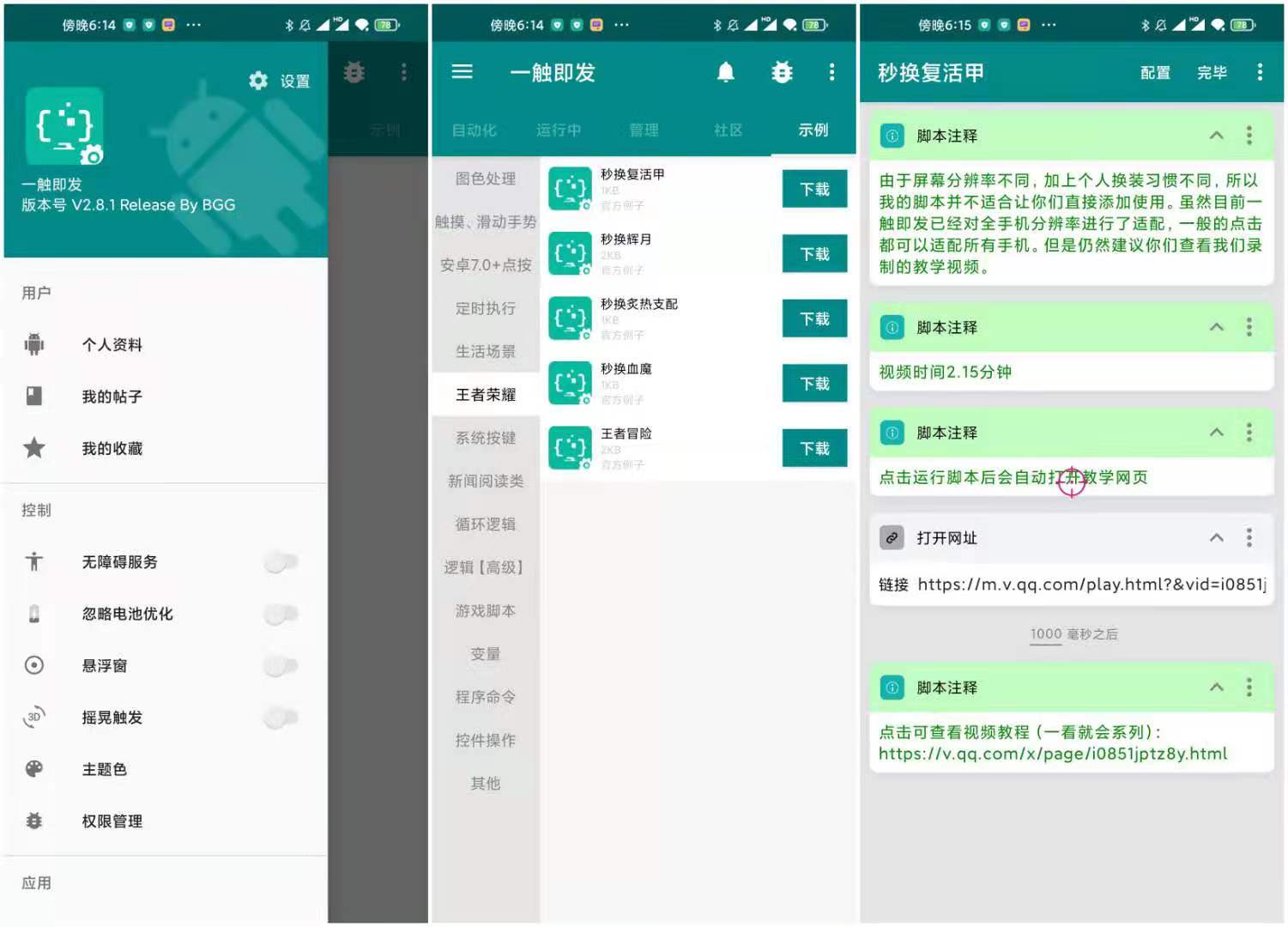The height and width of the screenshot is (927, 1288).
Task: Download the 秒换辉月 script
Action: (814, 254)
